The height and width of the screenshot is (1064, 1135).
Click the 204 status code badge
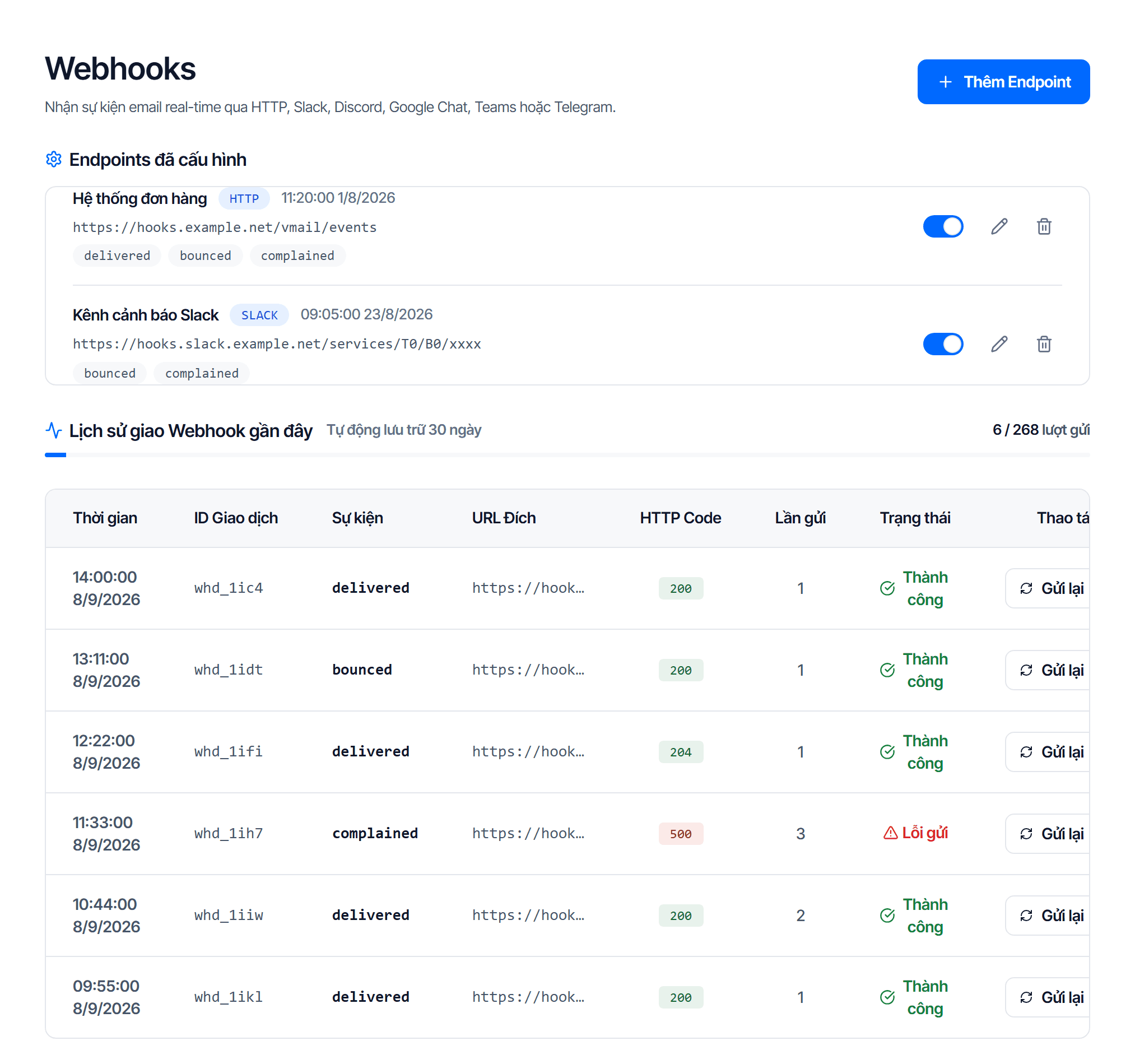(681, 751)
